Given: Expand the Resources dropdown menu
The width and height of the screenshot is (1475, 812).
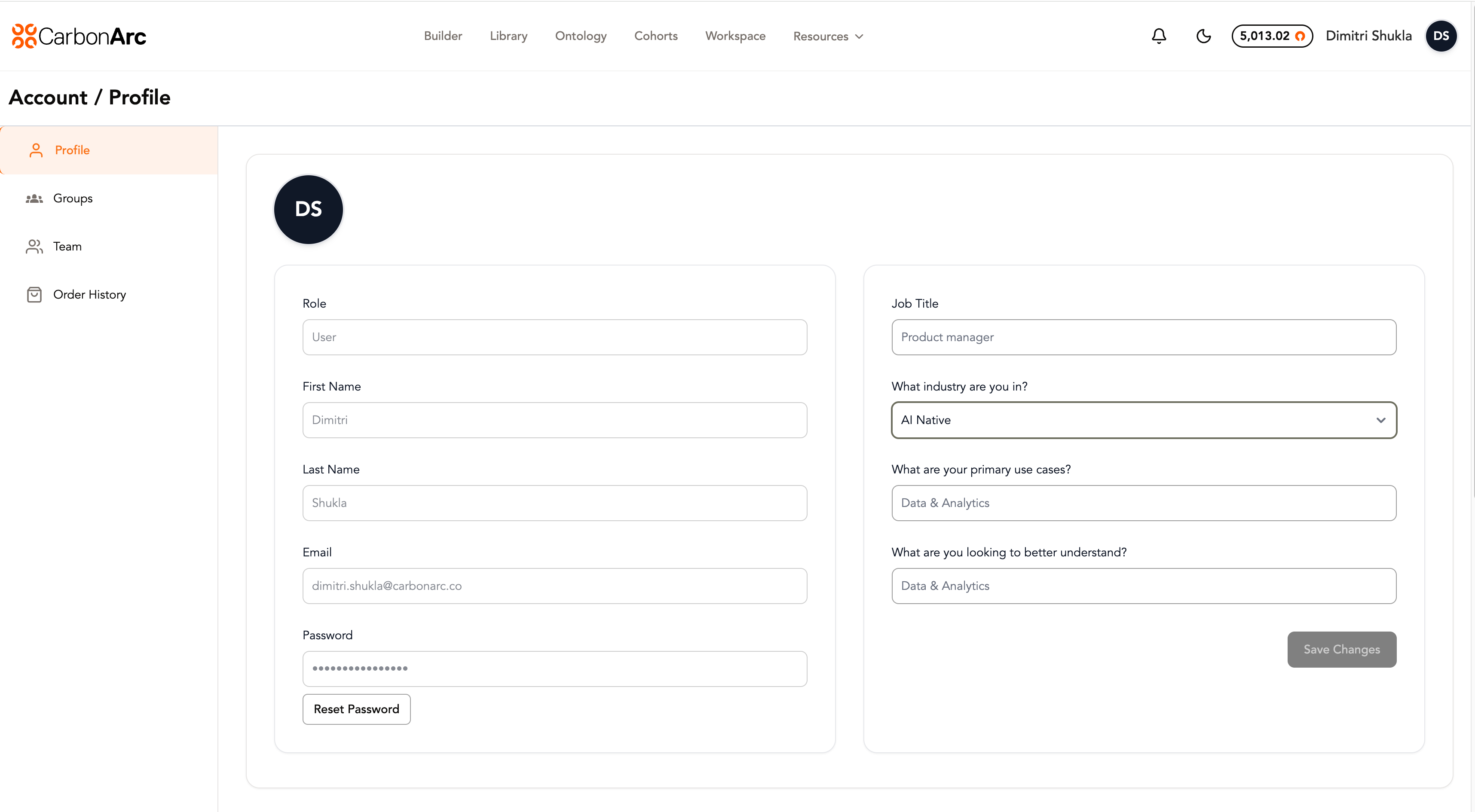Looking at the screenshot, I should pos(827,36).
